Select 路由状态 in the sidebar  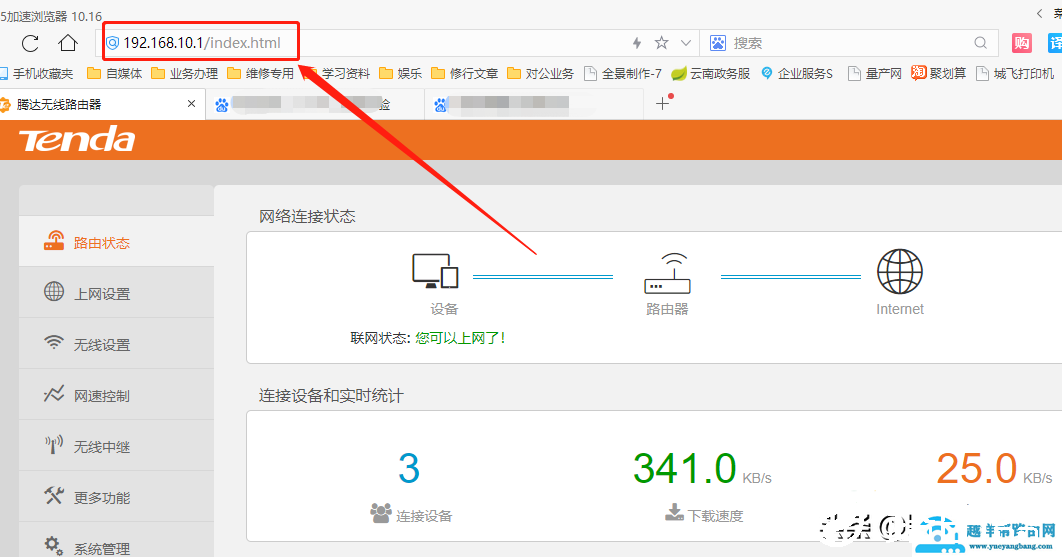(116, 241)
